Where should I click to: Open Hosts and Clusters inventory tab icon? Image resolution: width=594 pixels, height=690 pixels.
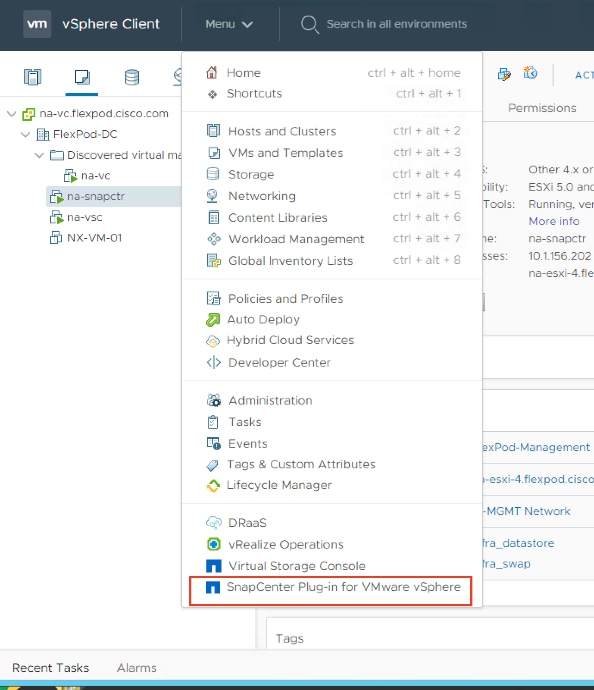[32, 77]
